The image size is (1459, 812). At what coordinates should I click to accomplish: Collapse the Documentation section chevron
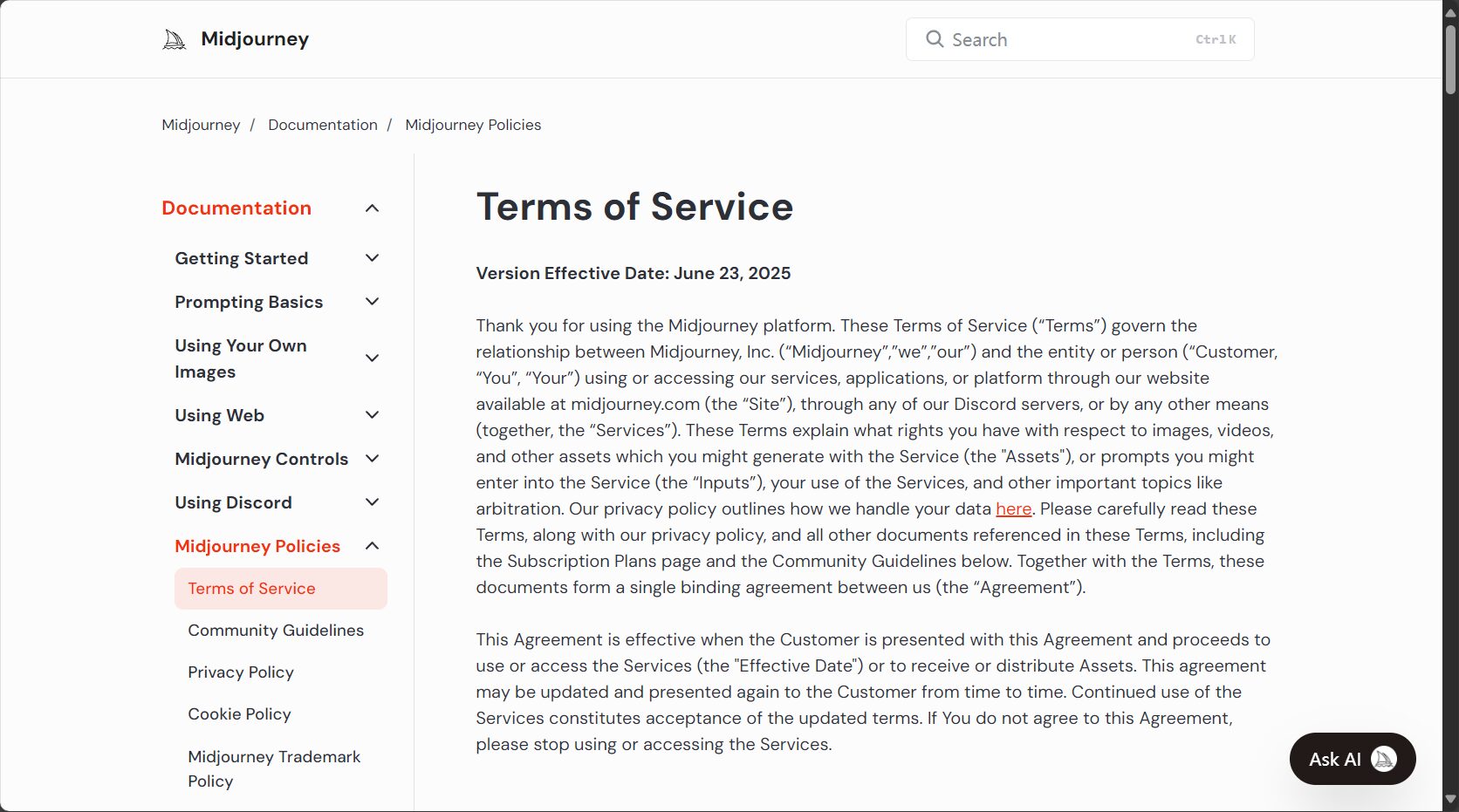click(372, 208)
